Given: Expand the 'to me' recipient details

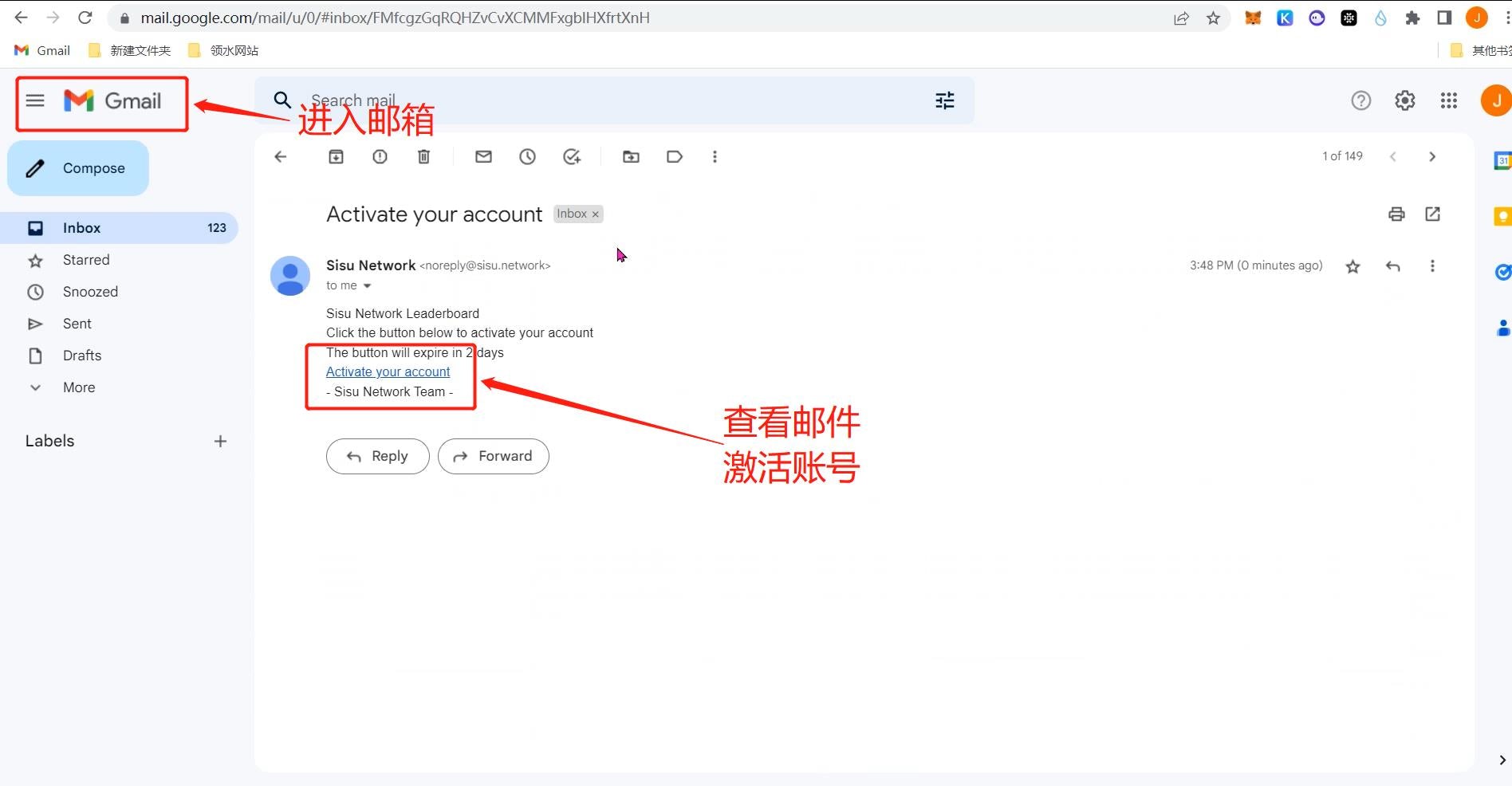Looking at the screenshot, I should click(x=366, y=285).
